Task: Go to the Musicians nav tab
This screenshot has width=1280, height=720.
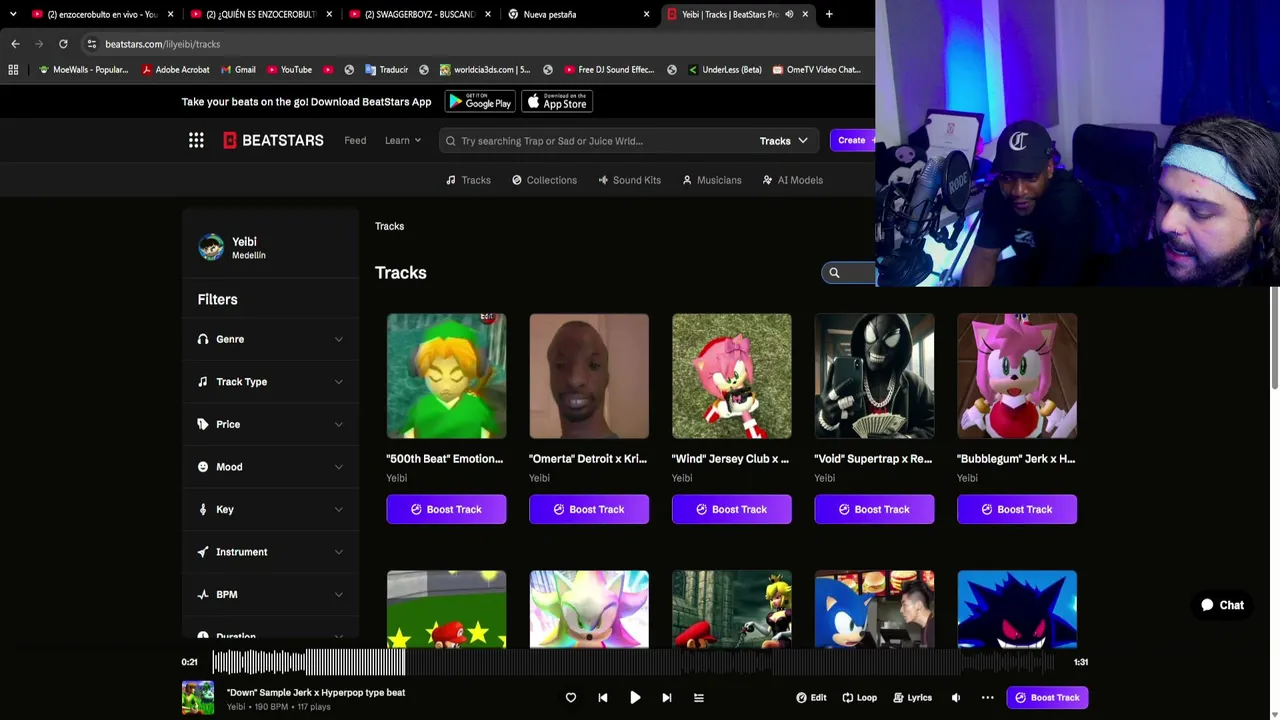Action: [712, 180]
